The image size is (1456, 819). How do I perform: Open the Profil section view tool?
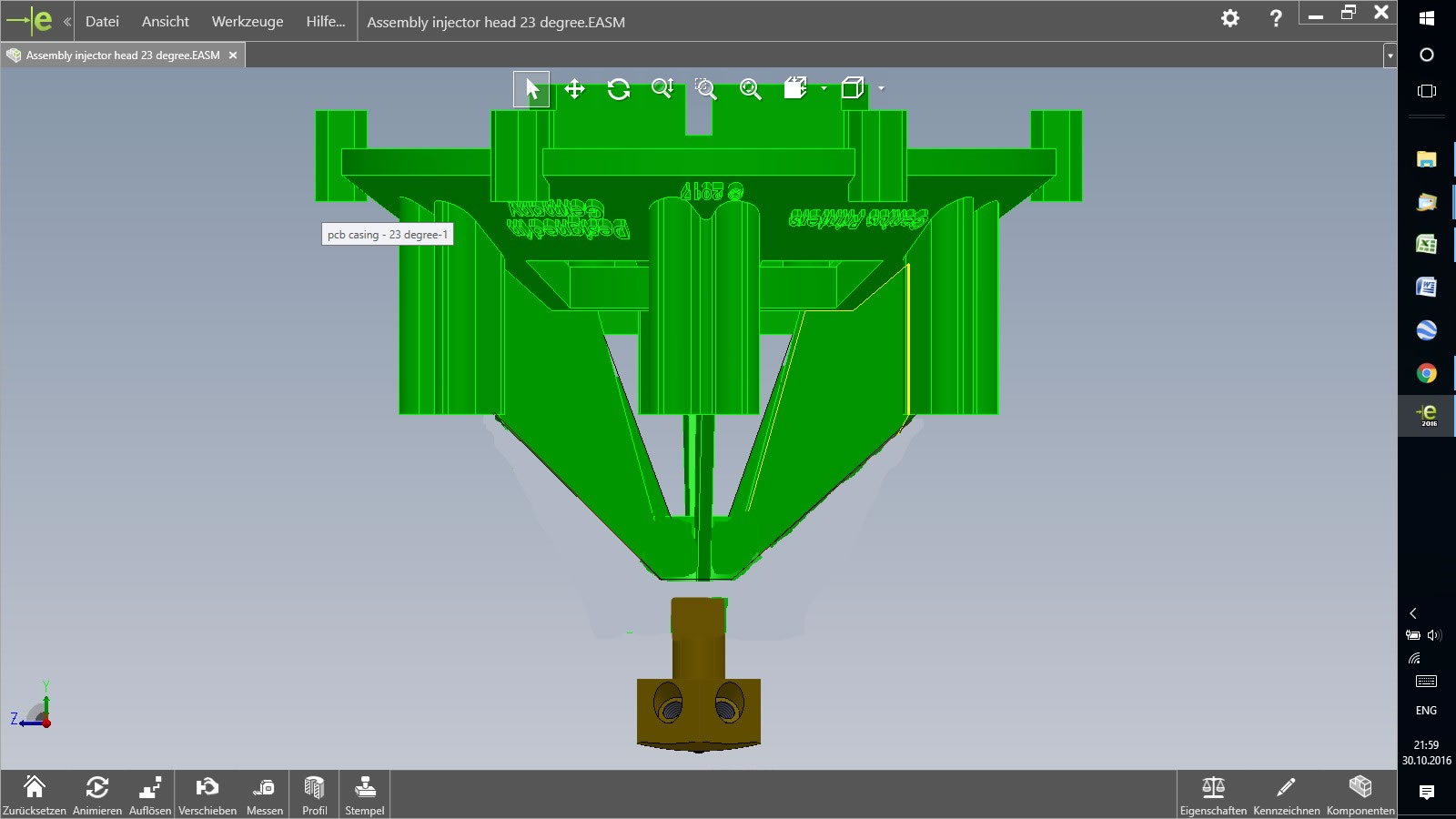point(315,794)
